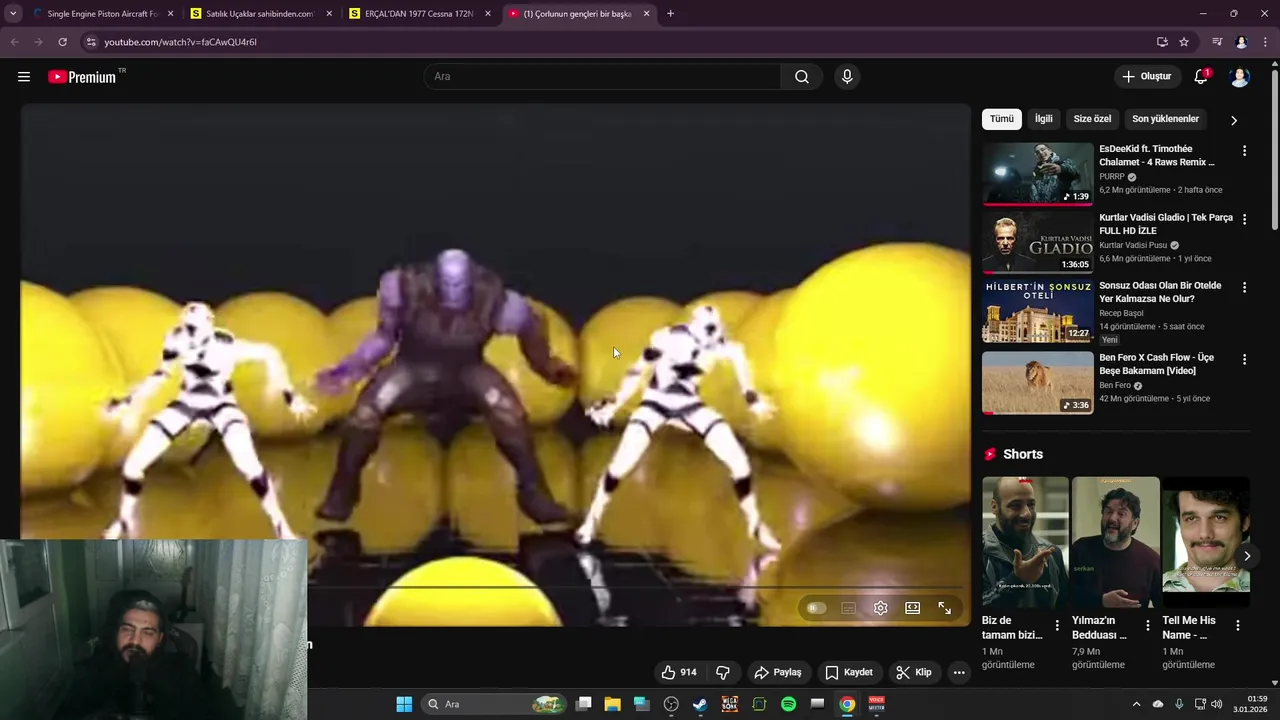Open Chrome install/cast icon in address bar
Image resolution: width=1280 pixels, height=720 pixels.
point(1162,42)
